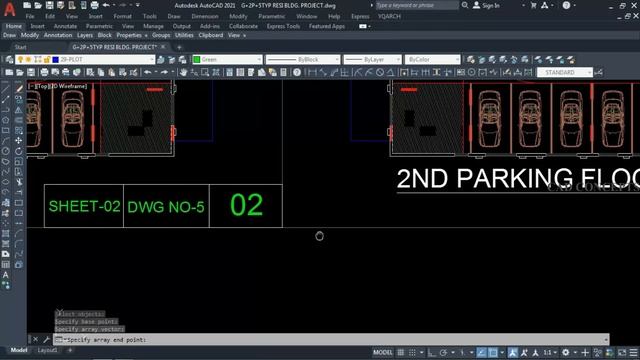
Task: Open the Help question mark toolbar icon
Action: coord(297,73)
